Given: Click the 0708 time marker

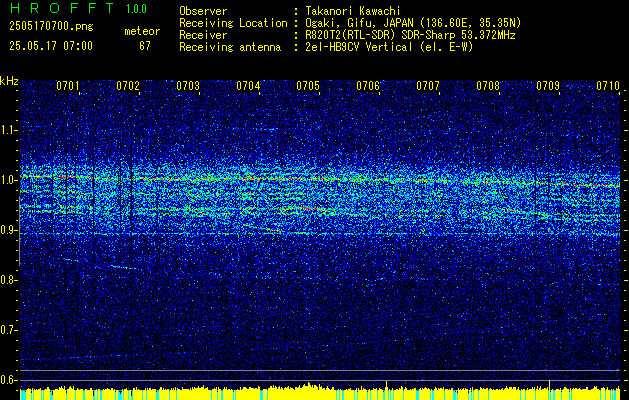Looking at the screenshot, I should [488, 86].
